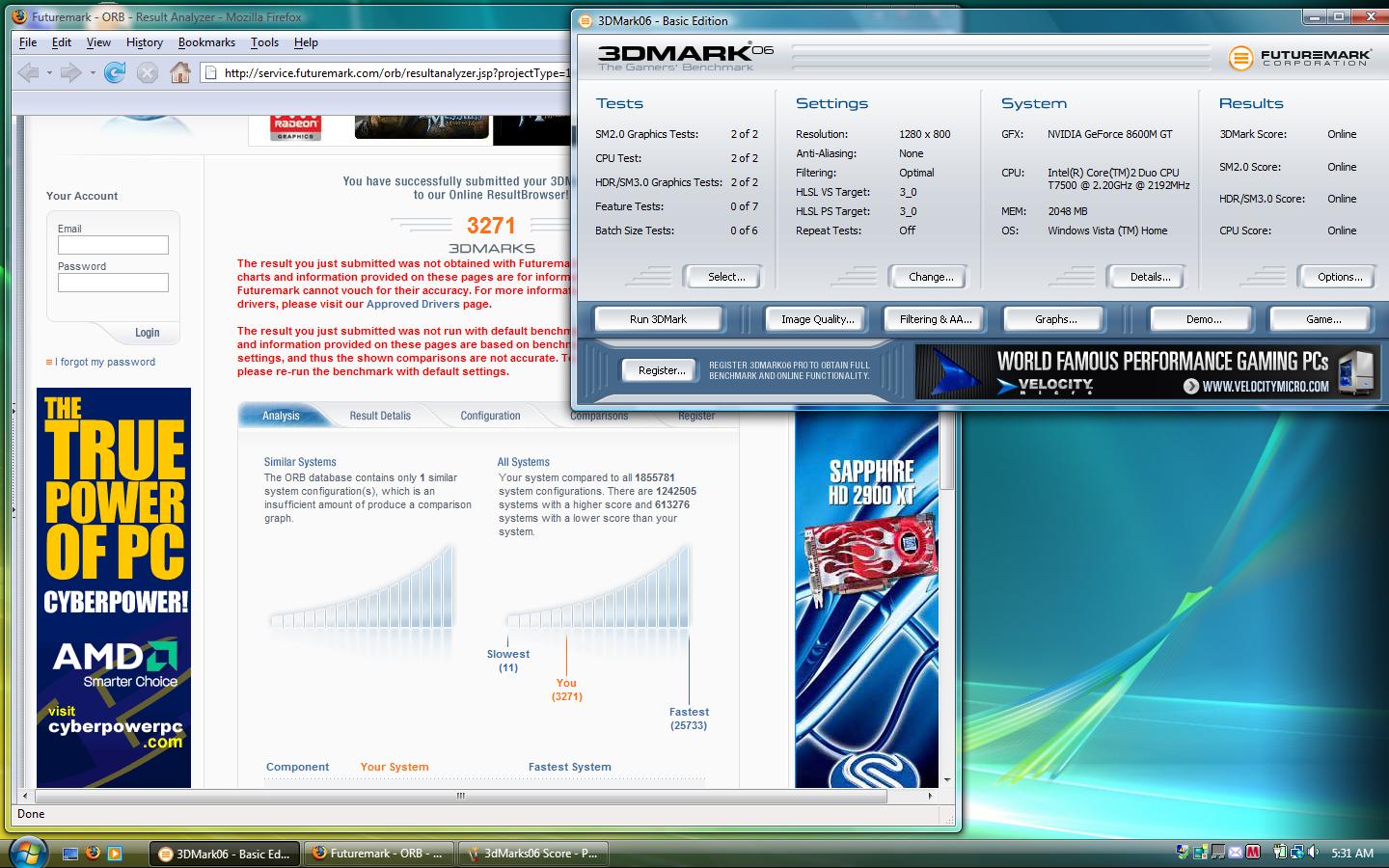Click the 'Slowest (11)' chart label

tap(508, 661)
